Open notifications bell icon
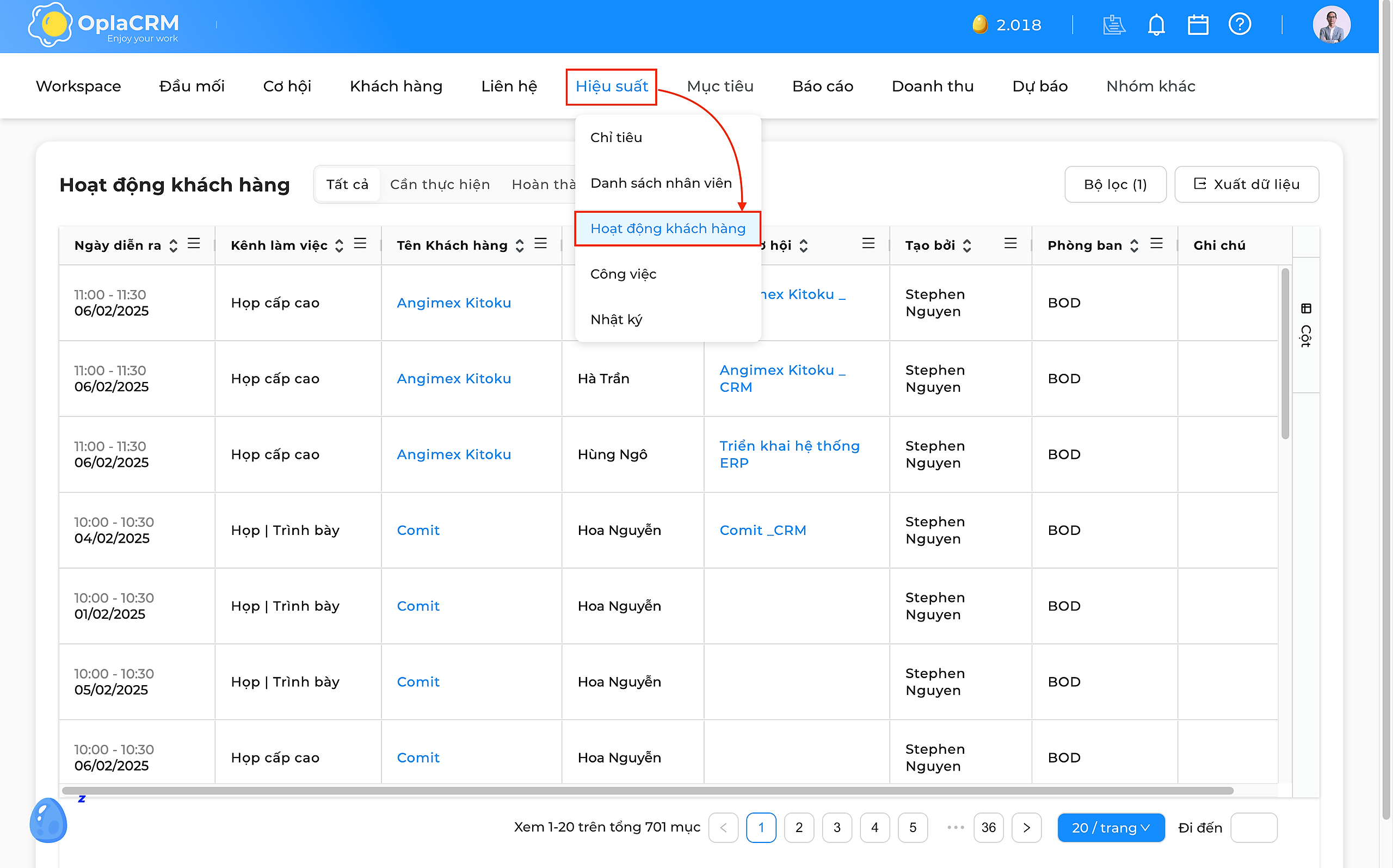Image resolution: width=1393 pixels, height=868 pixels. click(1156, 24)
